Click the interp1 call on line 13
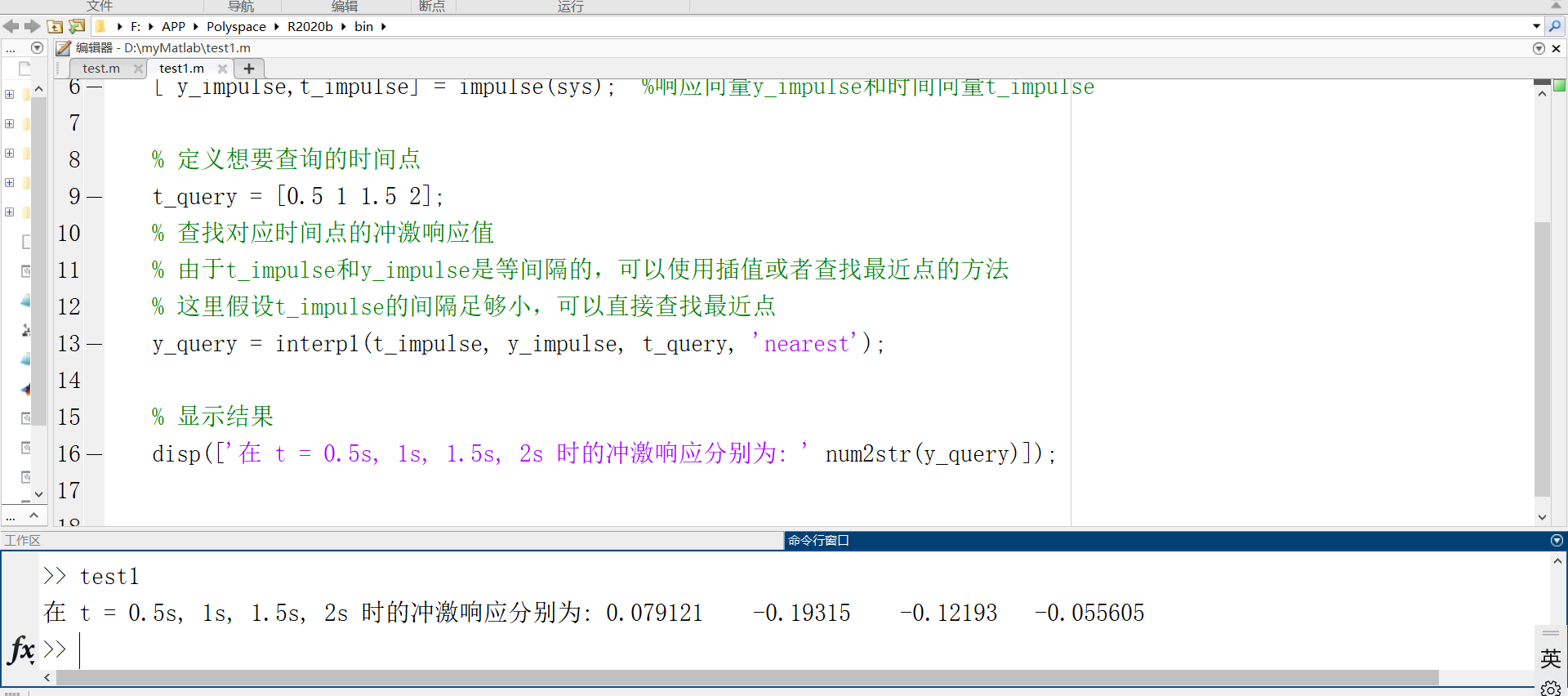1568x696 pixels. tap(519, 344)
